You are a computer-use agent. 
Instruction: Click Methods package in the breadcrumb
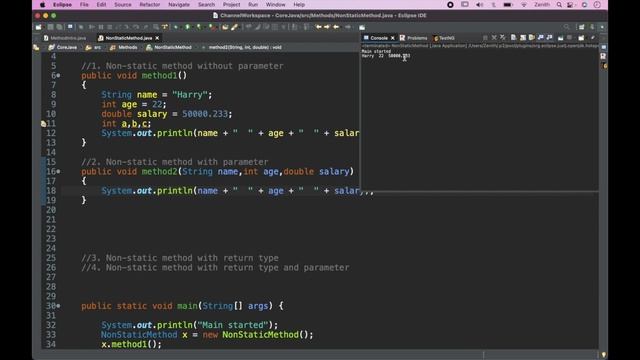[x=128, y=47]
